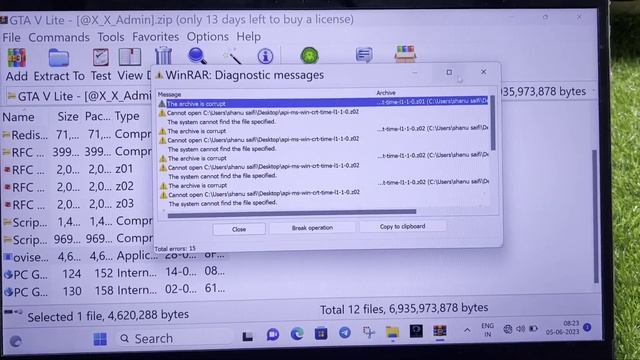Screen dimensions: 640x360
Task: Click the vertical scrollbar in diagnostic messages list
Action: point(493,122)
